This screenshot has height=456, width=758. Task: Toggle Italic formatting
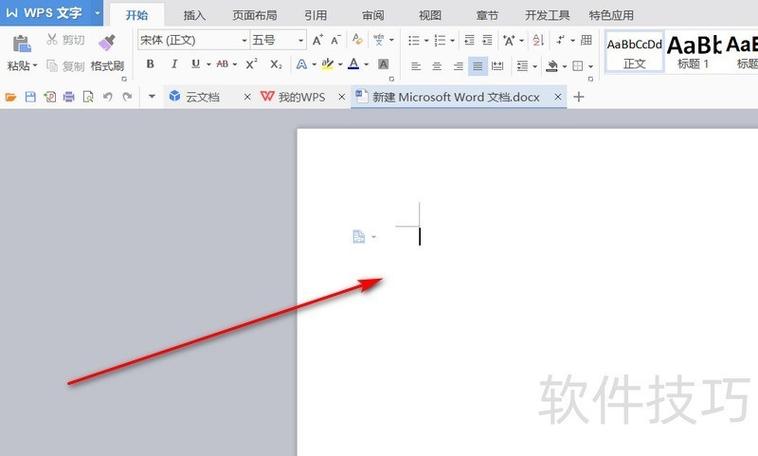pyautogui.click(x=174, y=64)
